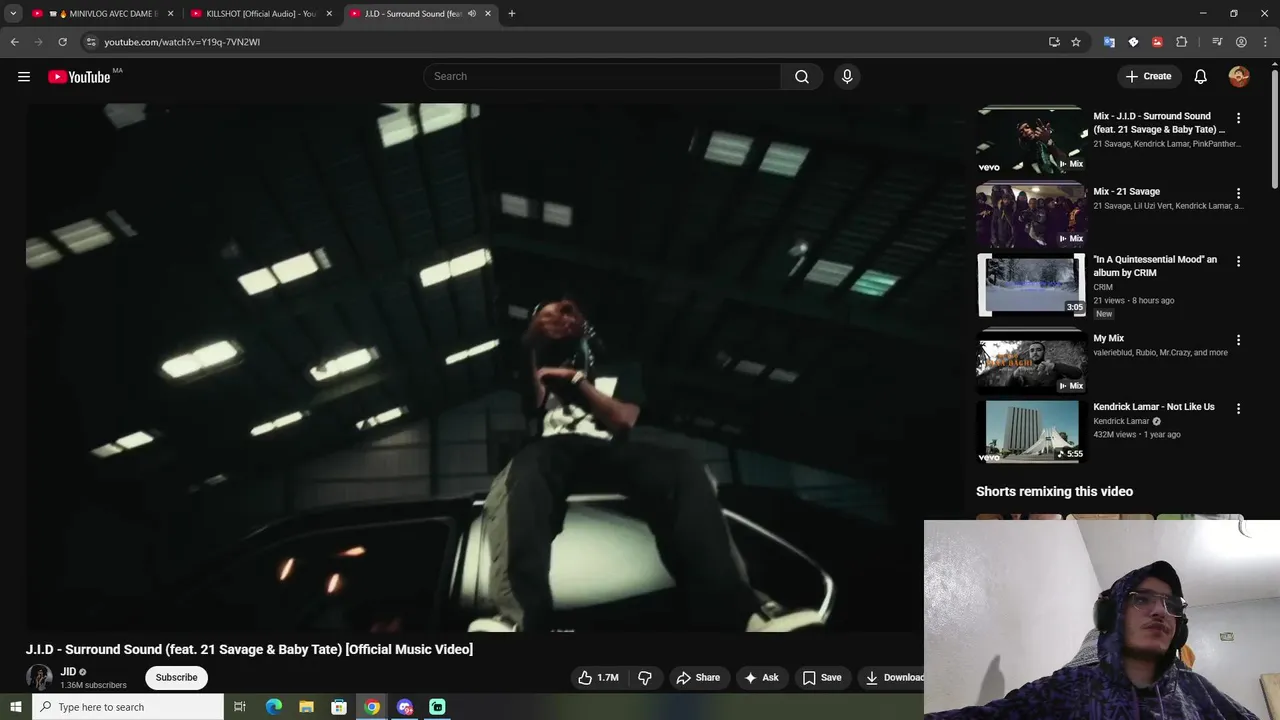Close the J.I.D Surround Sound tab

pyautogui.click(x=488, y=14)
